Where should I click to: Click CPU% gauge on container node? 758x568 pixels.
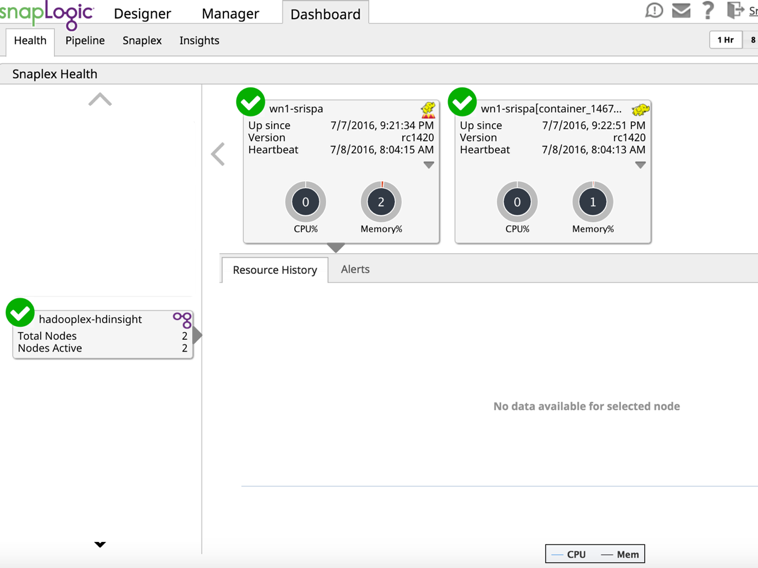coord(517,202)
